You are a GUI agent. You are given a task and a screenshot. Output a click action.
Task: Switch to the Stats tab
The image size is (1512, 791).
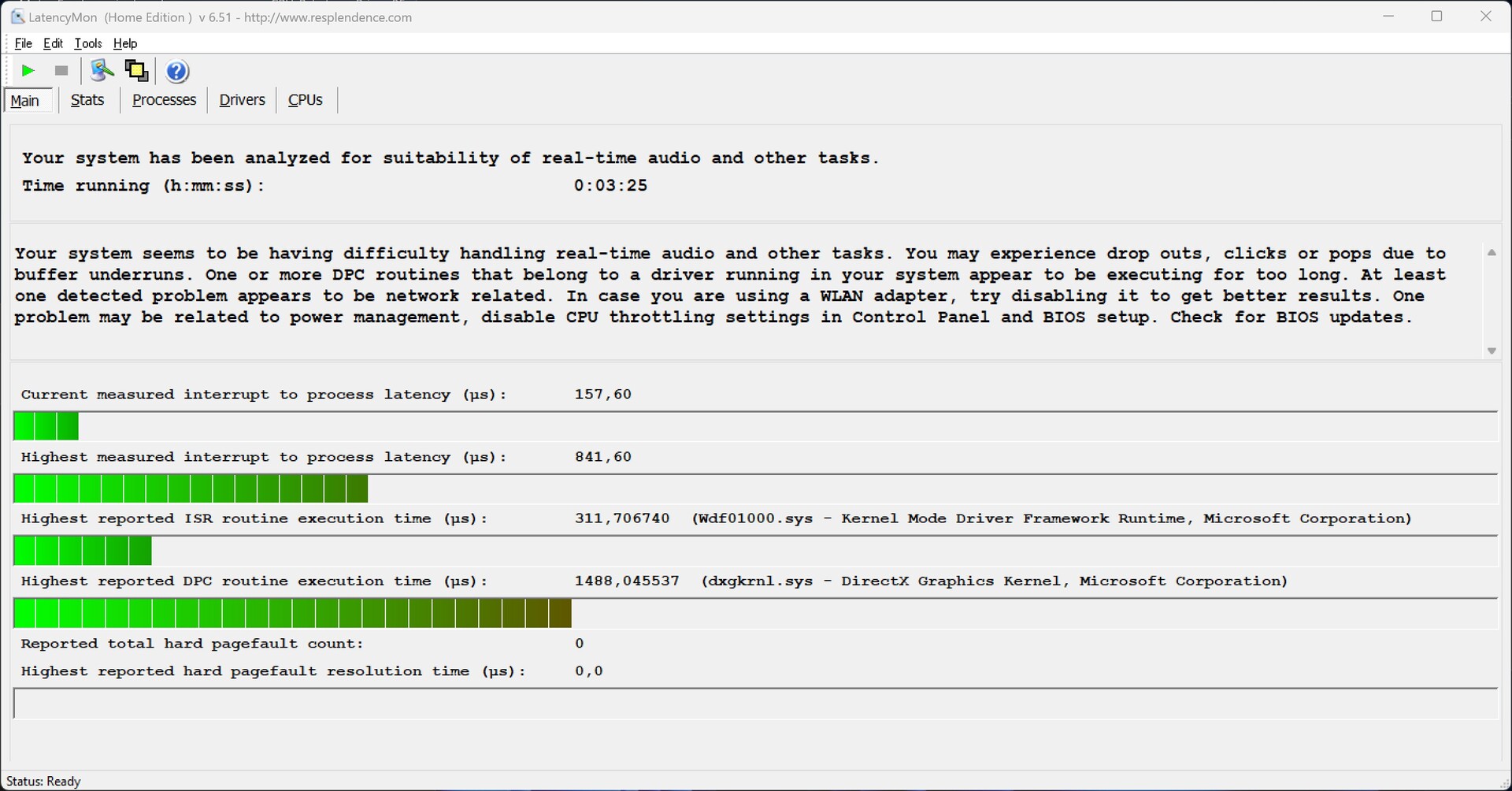point(87,100)
